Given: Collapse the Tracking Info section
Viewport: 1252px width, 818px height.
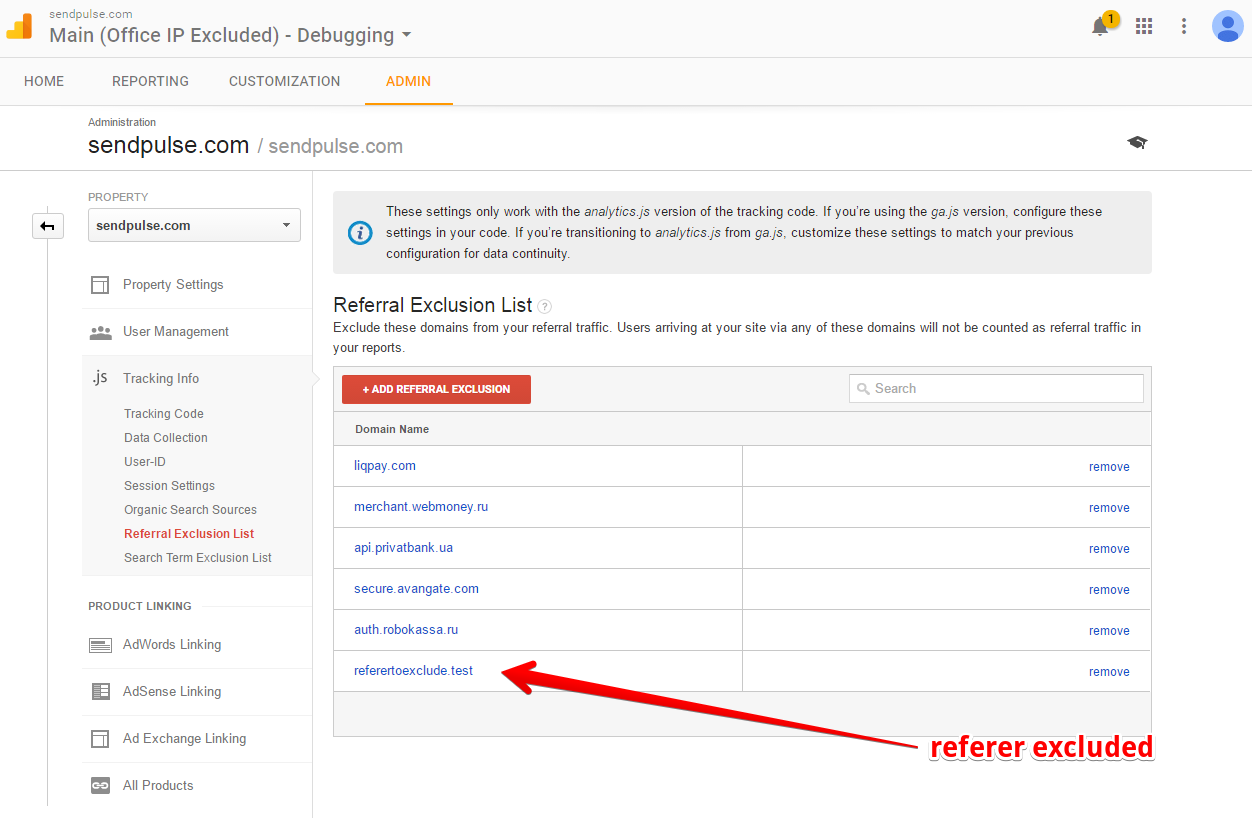Looking at the screenshot, I should click(161, 379).
